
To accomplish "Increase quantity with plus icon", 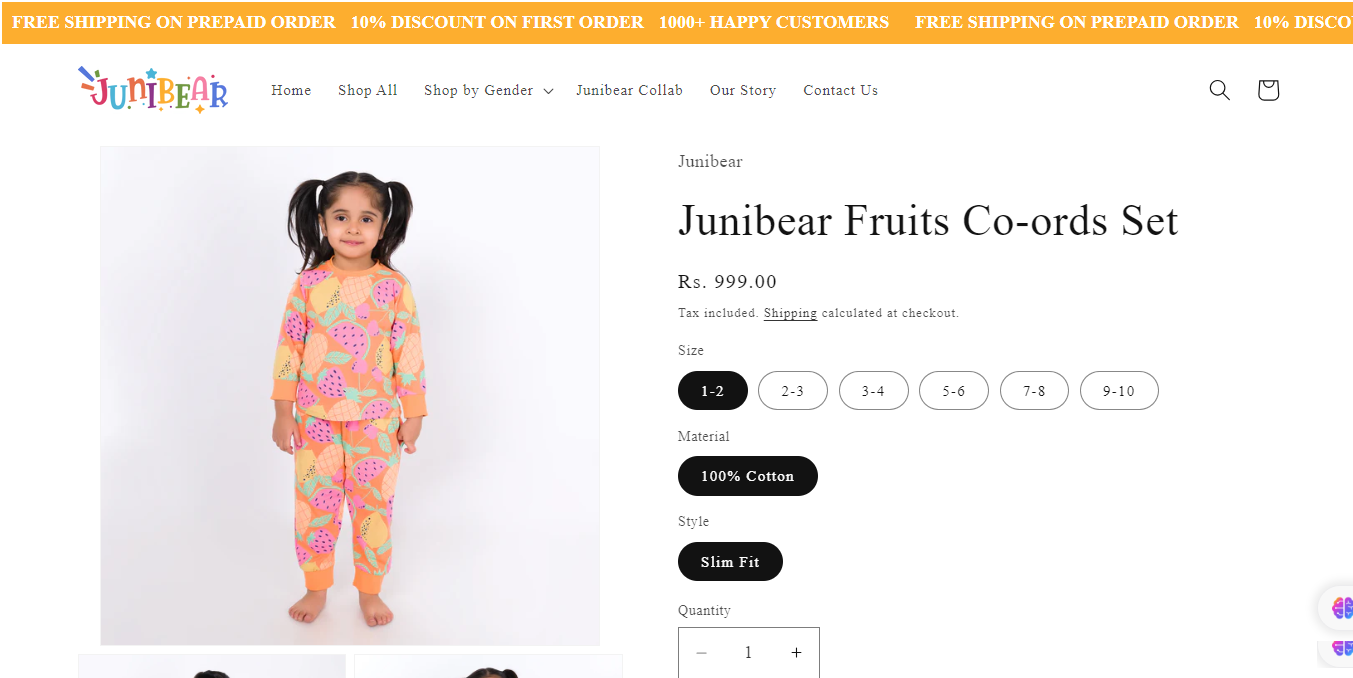I will pos(796,653).
